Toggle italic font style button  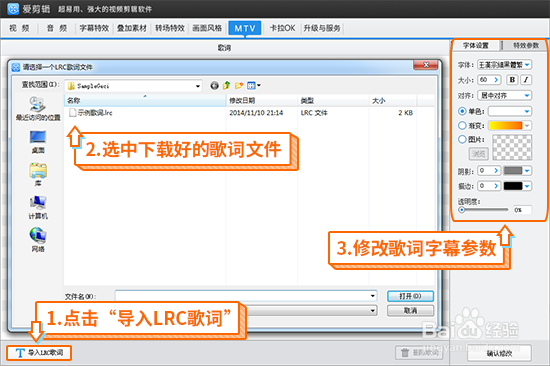pyautogui.click(x=526, y=80)
